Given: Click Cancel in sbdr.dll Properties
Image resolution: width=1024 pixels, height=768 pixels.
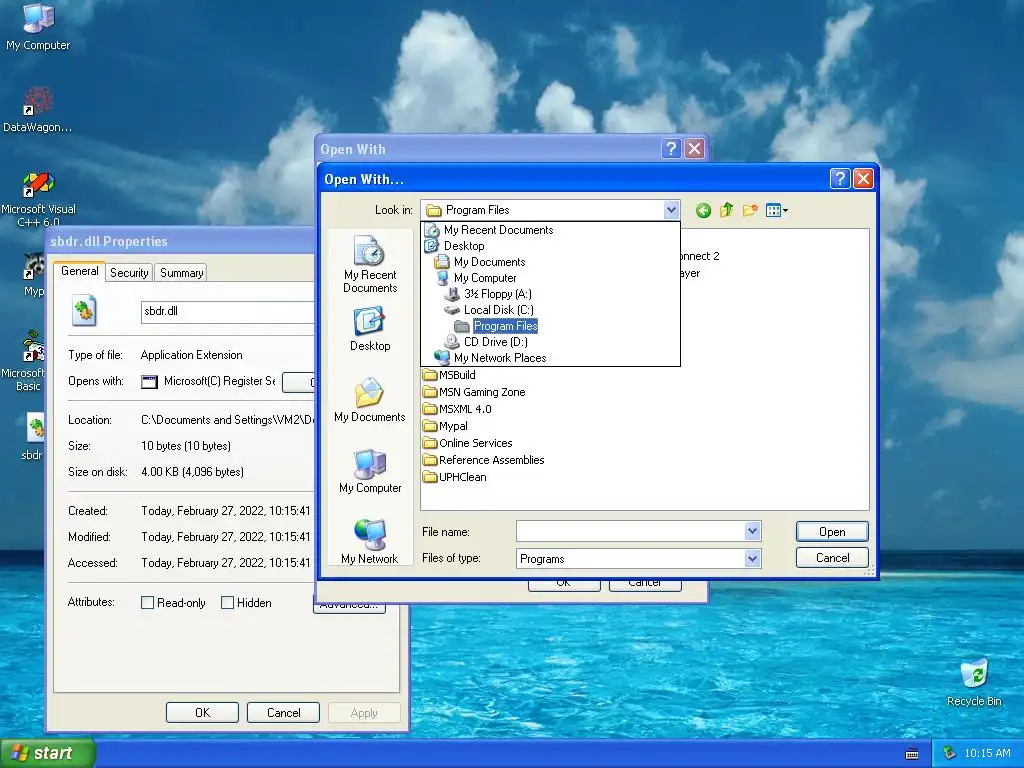Looking at the screenshot, I should [283, 712].
